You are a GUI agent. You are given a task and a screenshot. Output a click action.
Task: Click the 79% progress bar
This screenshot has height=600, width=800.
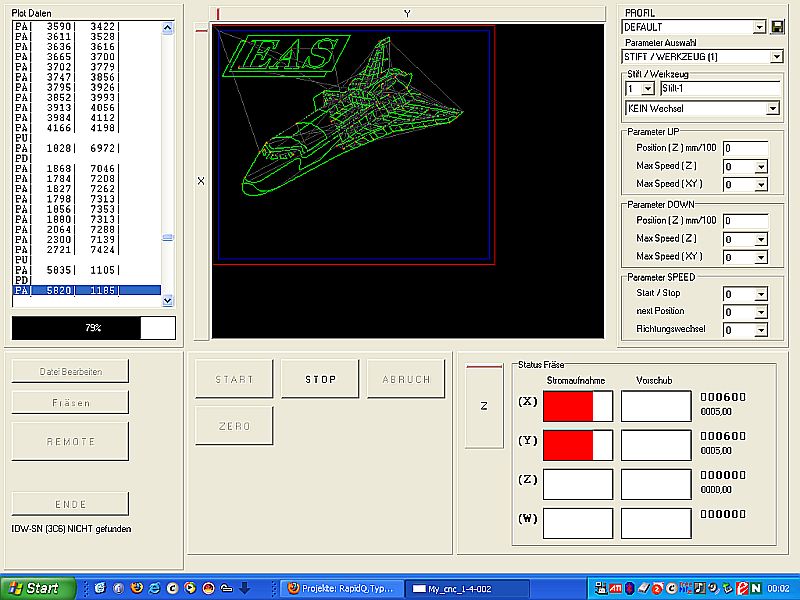click(93, 328)
